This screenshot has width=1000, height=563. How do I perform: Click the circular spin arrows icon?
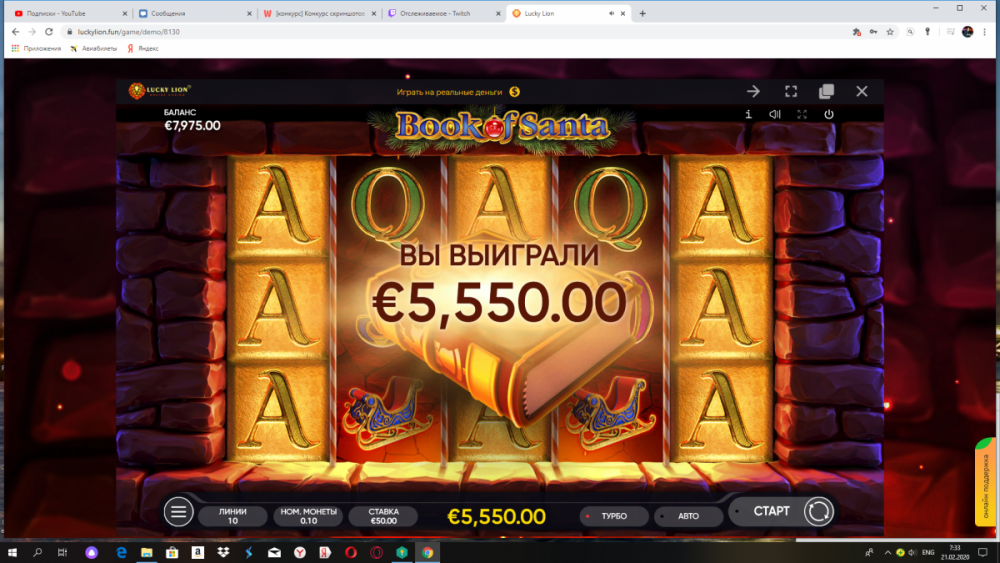(819, 511)
